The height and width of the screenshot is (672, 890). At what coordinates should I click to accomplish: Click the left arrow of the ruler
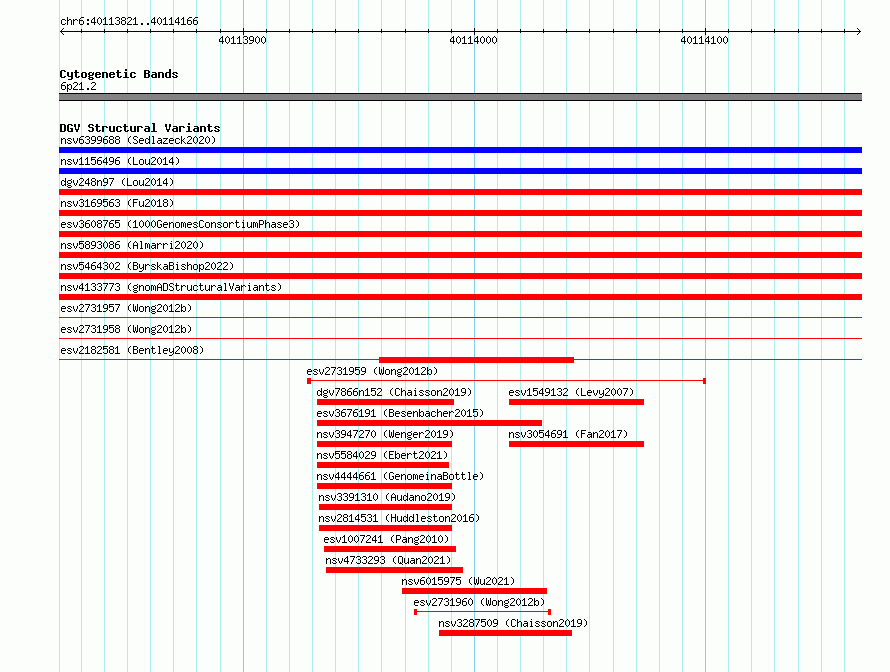pos(62,32)
